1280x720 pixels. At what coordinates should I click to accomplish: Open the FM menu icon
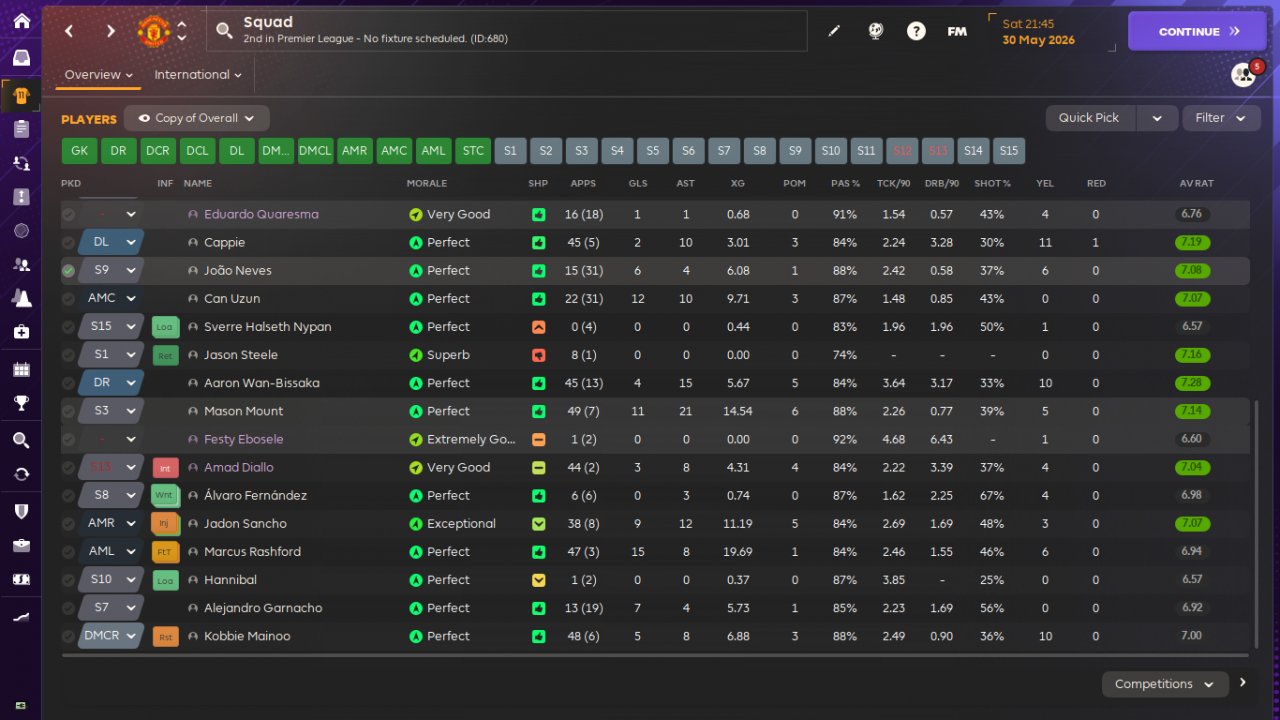957,31
